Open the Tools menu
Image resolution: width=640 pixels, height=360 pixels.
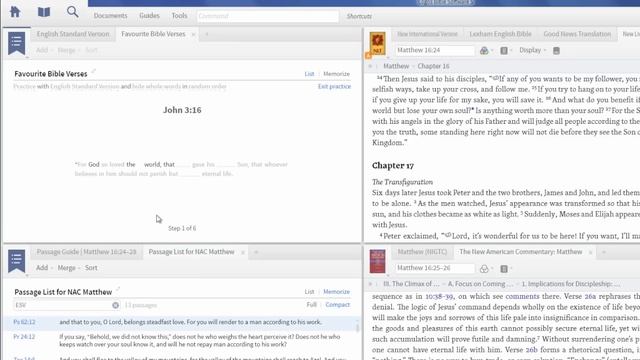[x=179, y=16]
